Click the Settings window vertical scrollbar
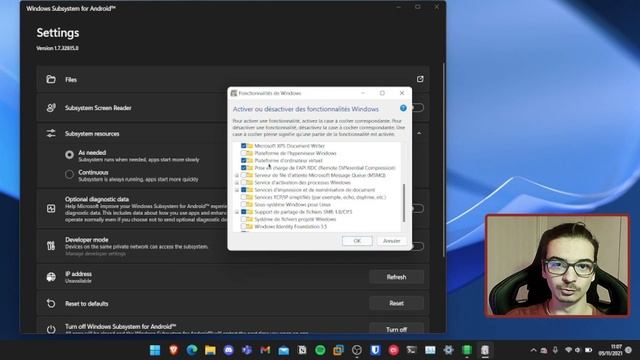Image resolution: width=640 pixels, height=360 pixels. click(x=444, y=159)
